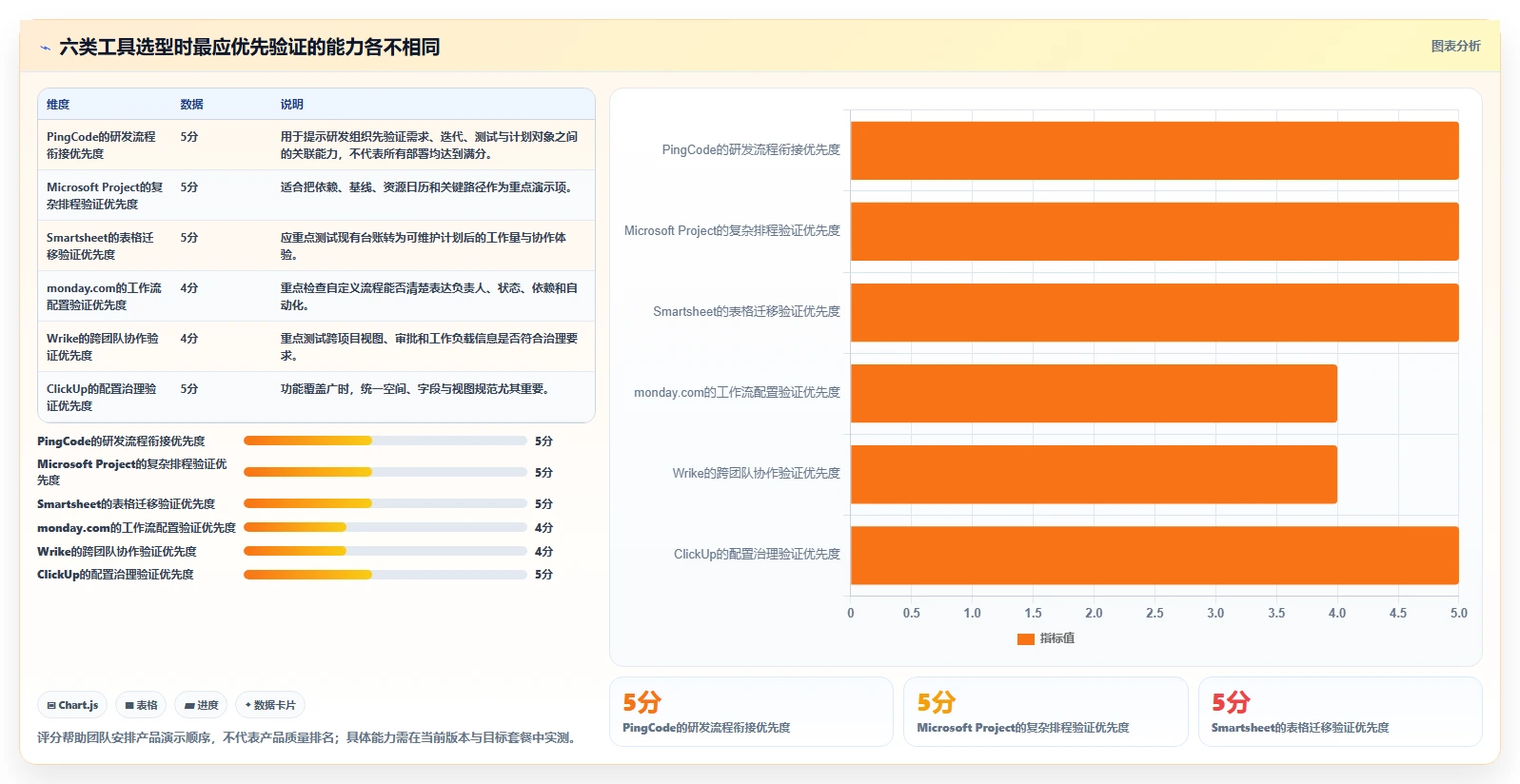Click the 4分 score beside Wrike progress bar

(543, 552)
